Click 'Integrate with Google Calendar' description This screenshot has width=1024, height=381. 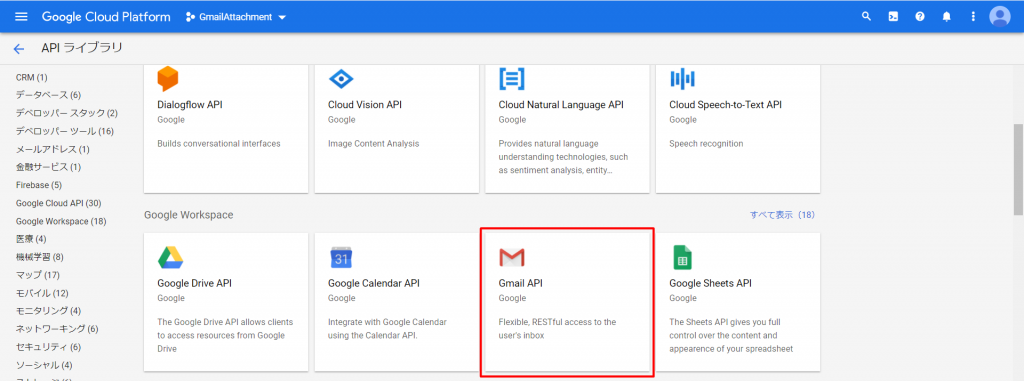click(x=387, y=329)
